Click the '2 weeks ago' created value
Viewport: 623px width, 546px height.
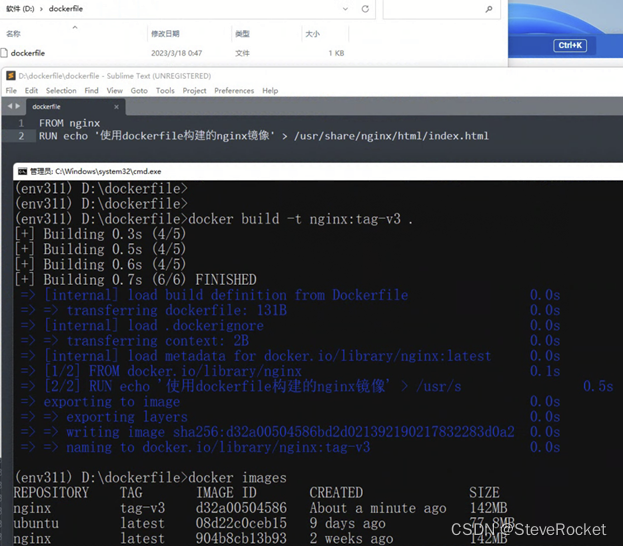pos(351,538)
